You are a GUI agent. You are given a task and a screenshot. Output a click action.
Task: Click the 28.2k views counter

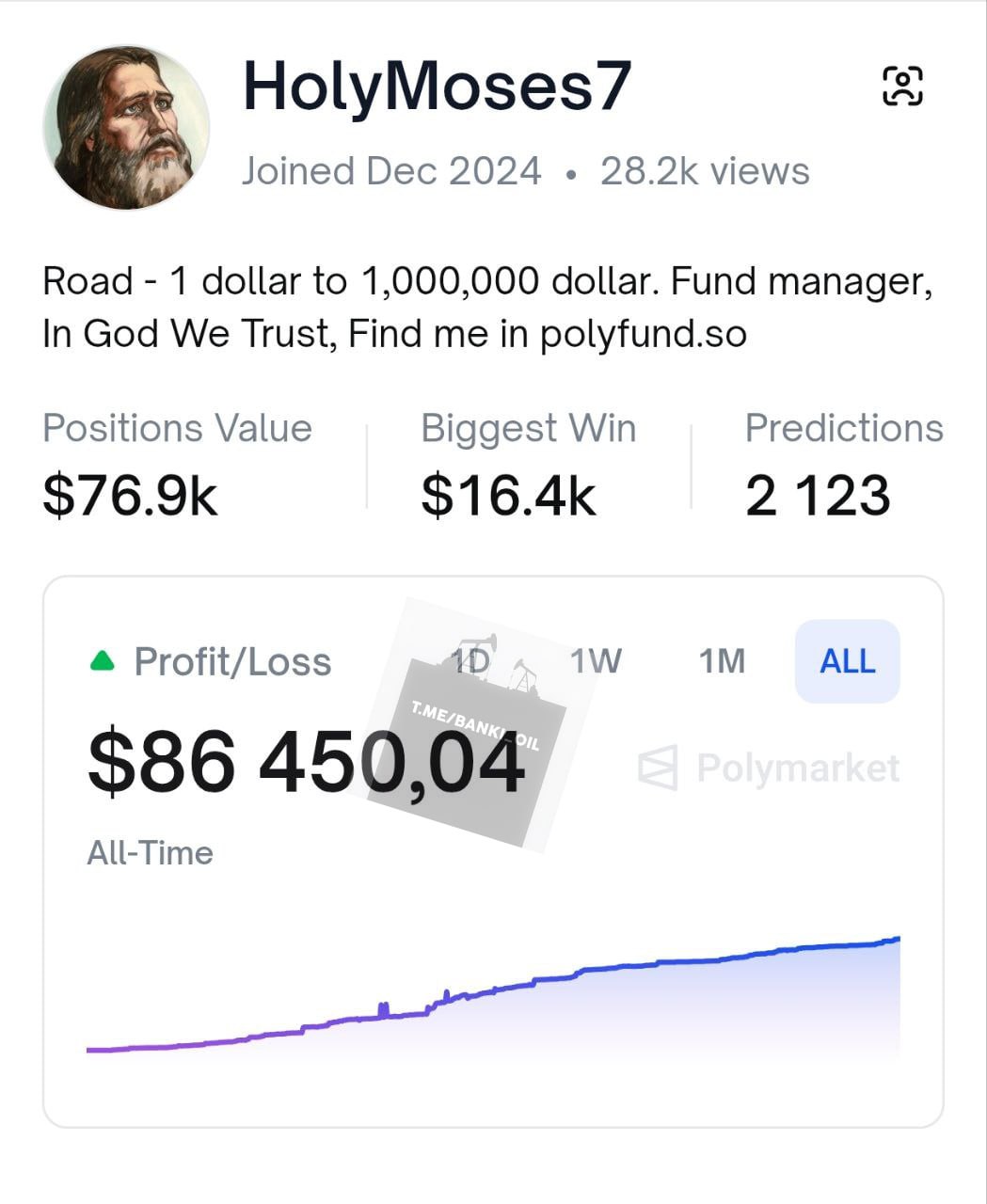(705, 171)
